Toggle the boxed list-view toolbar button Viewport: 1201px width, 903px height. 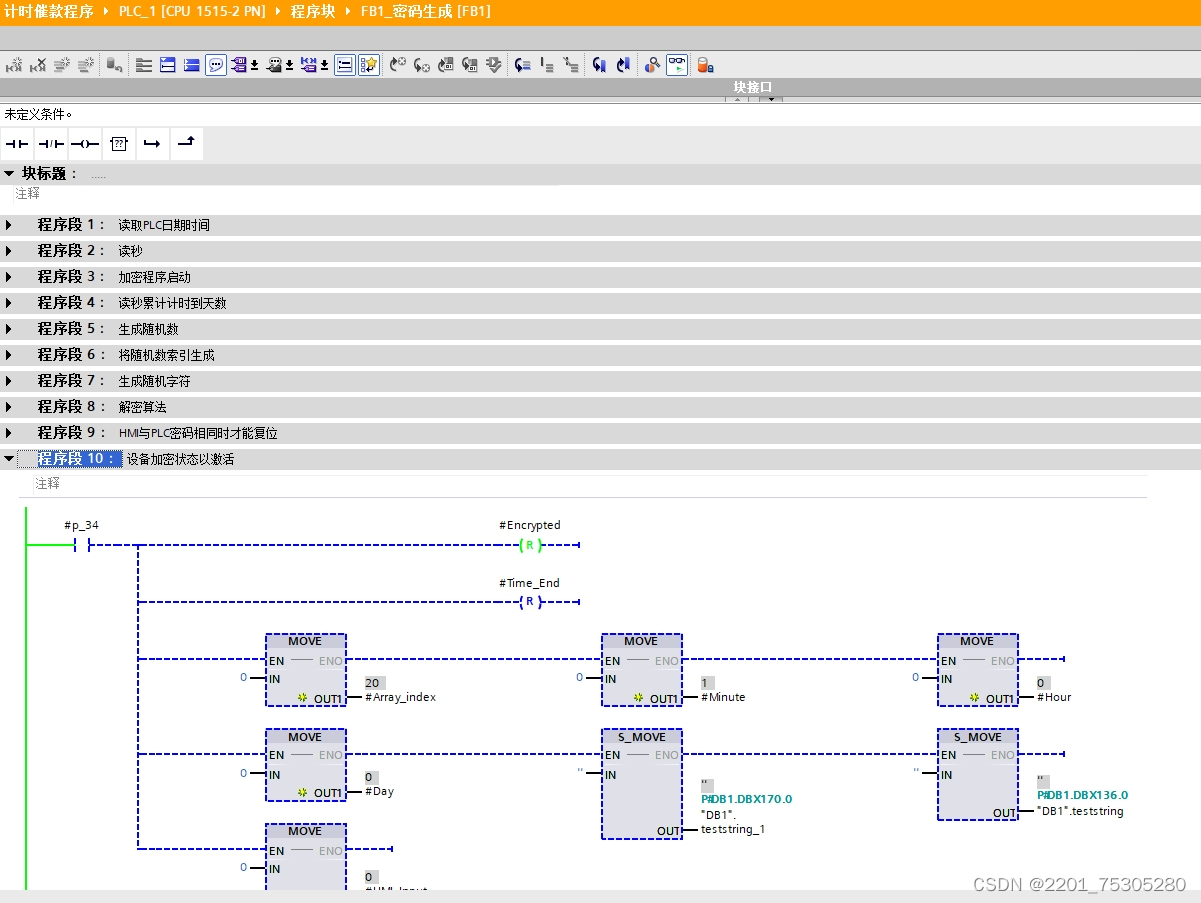point(345,65)
